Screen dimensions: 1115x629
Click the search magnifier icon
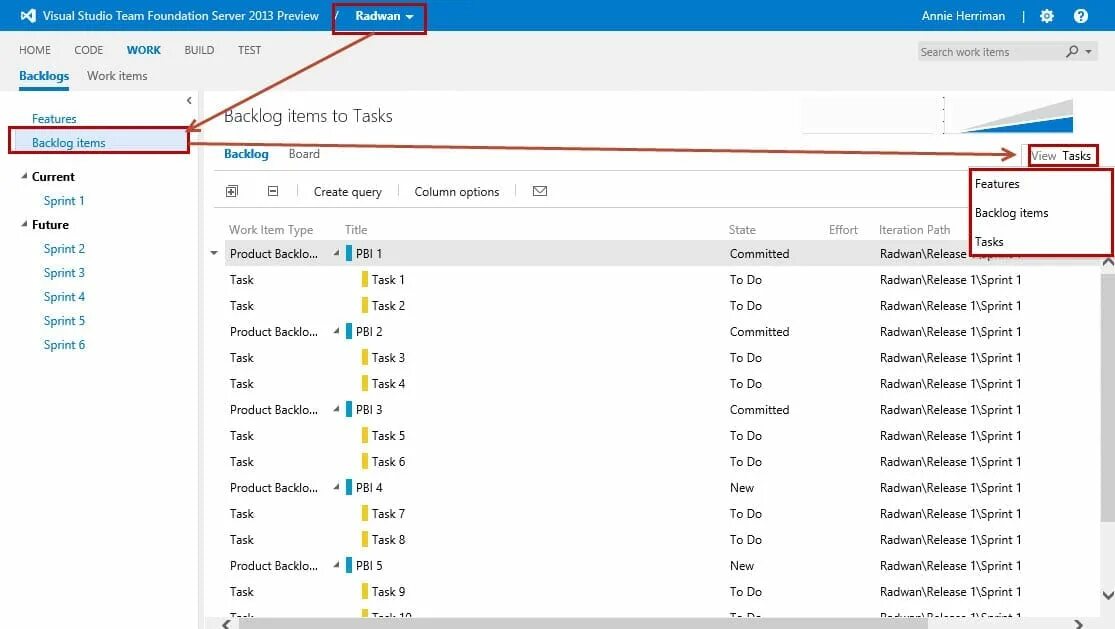(x=1073, y=52)
